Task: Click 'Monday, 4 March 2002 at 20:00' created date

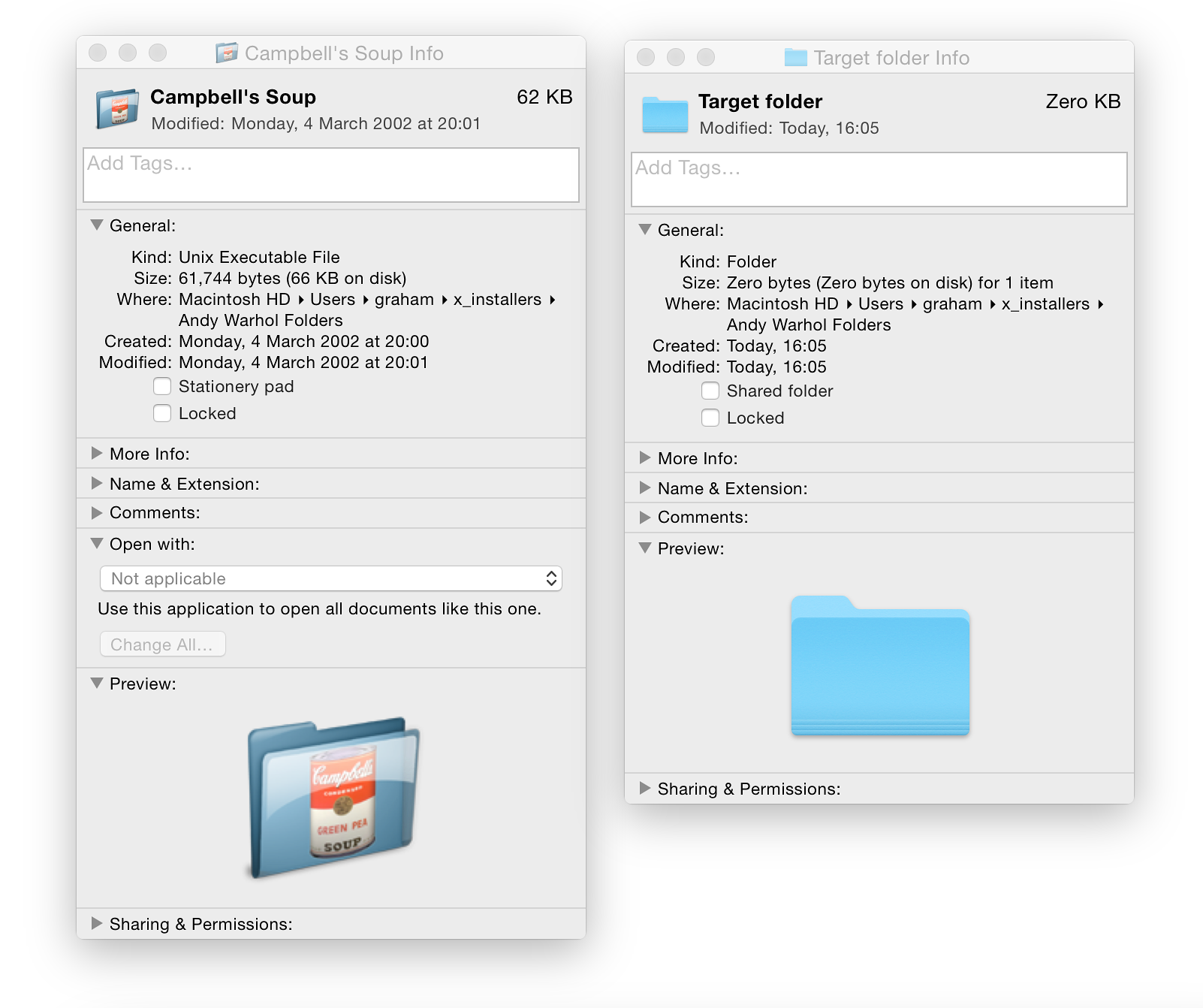Action: click(x=304, y=341)
